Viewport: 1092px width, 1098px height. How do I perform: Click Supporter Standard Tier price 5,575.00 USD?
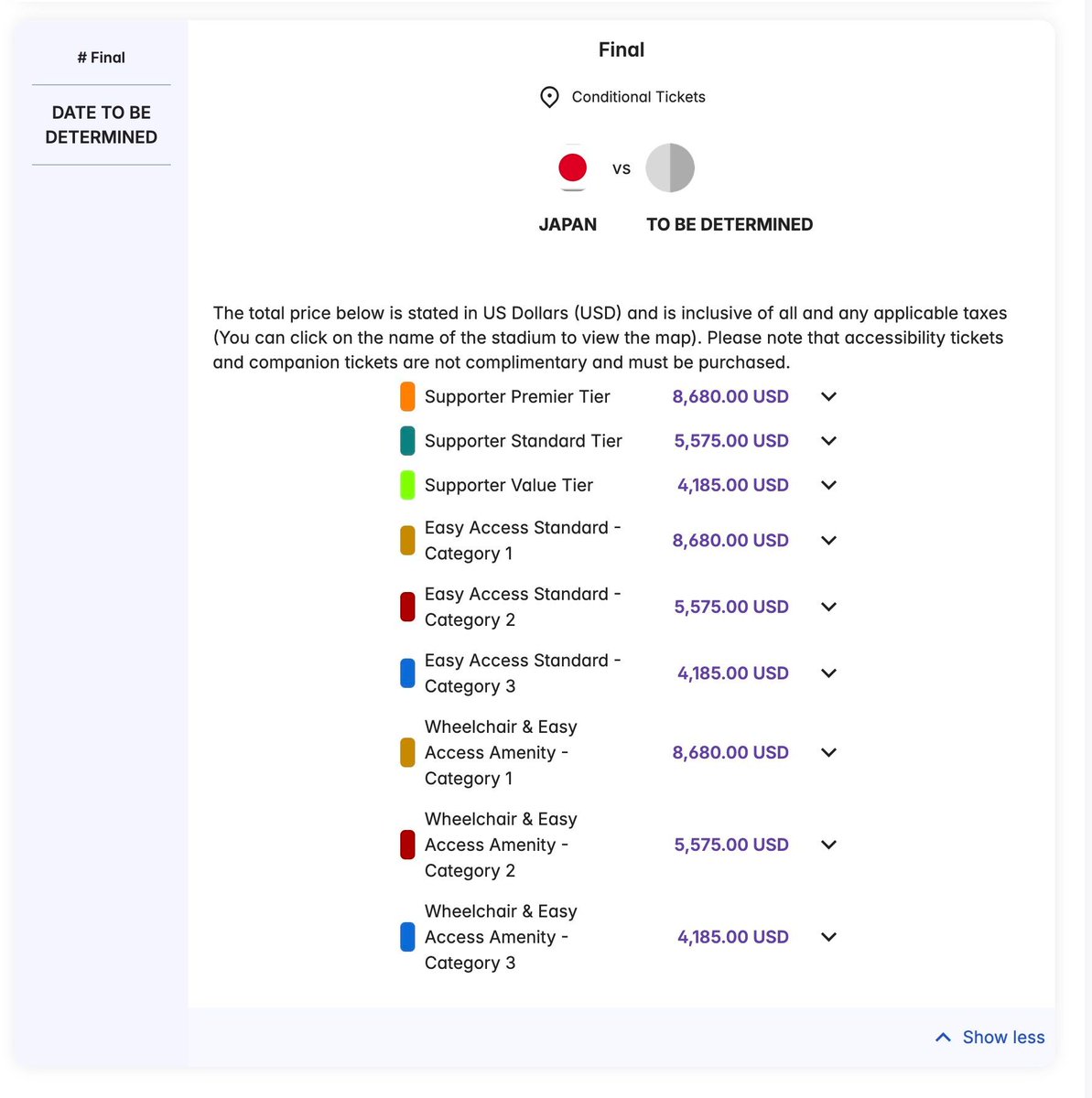coord(731,441)
